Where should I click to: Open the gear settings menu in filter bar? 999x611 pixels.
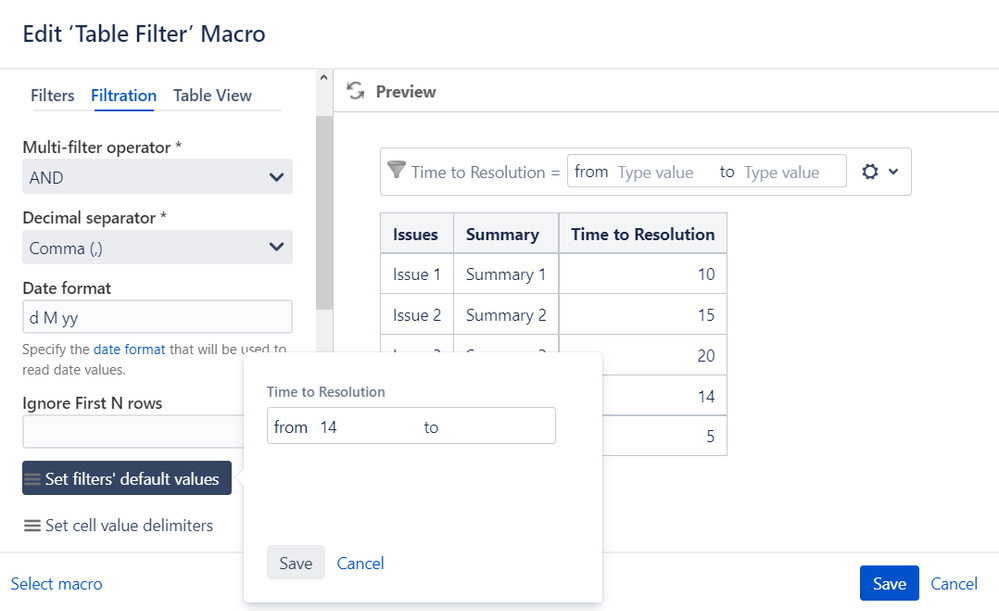point(870,171)
